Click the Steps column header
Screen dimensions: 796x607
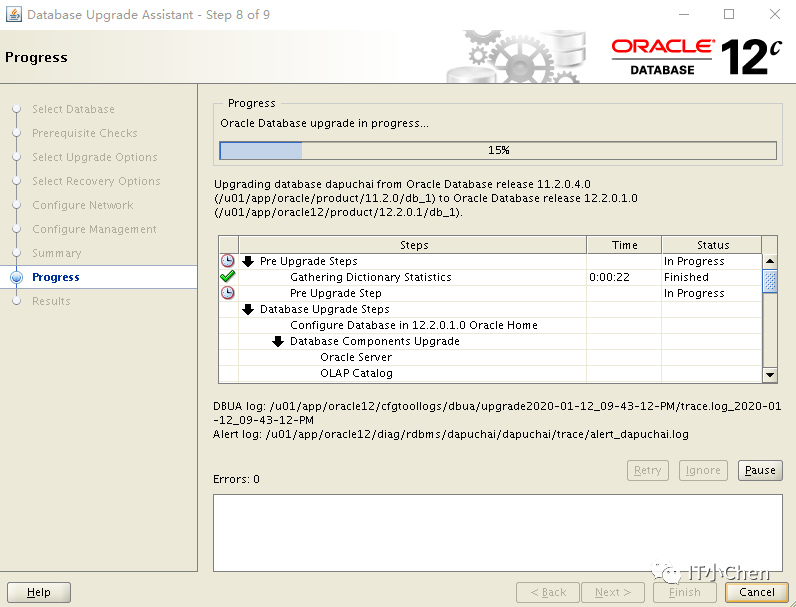413,245
